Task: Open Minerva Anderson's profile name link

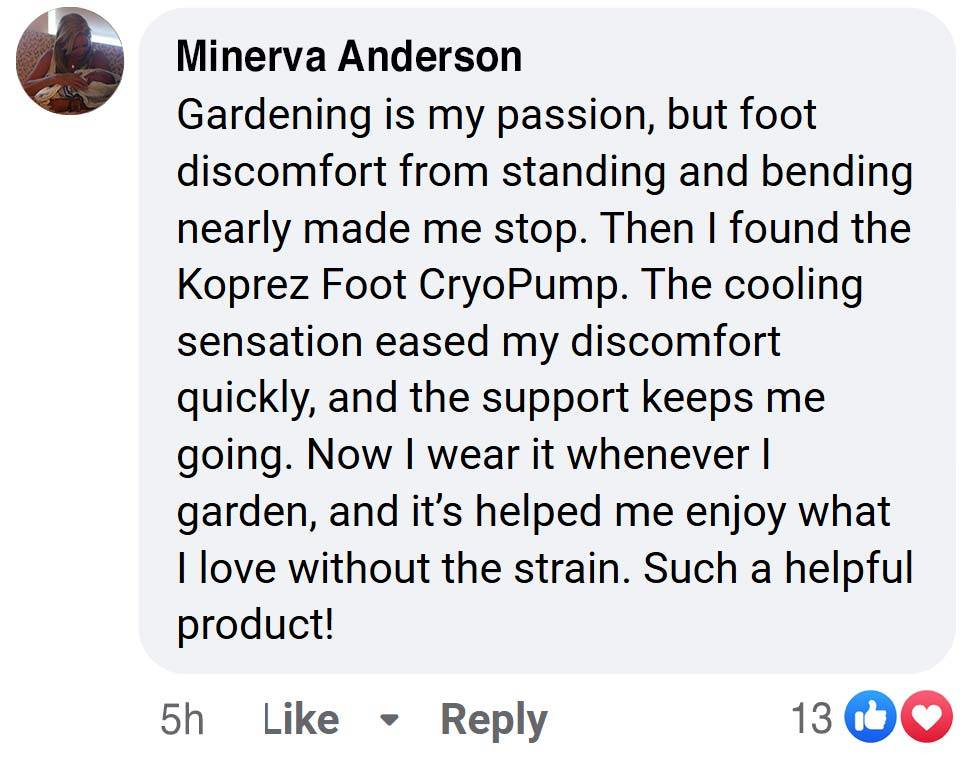Action: pos(349,57)
